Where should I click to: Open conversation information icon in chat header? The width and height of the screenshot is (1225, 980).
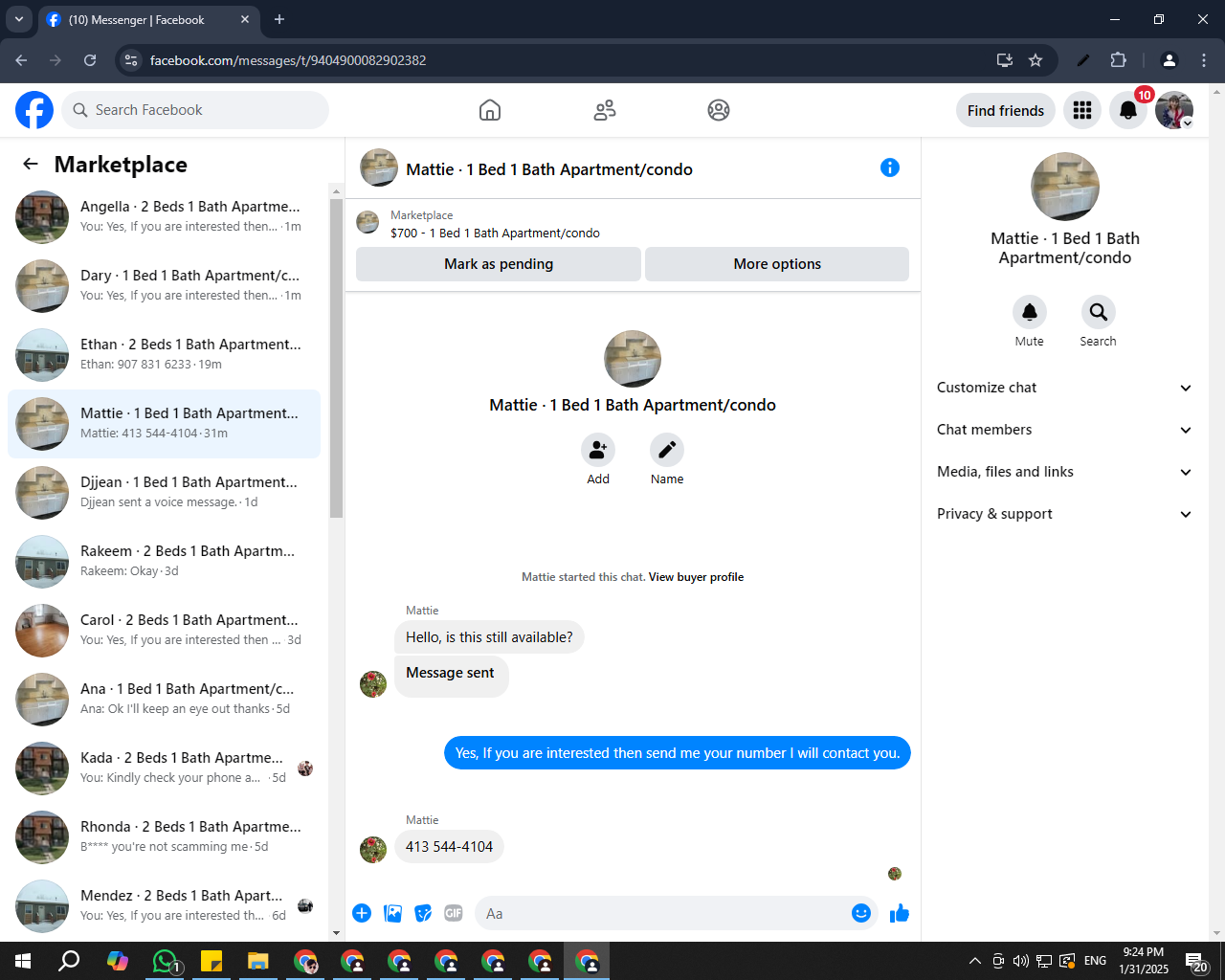click(890, 167)
